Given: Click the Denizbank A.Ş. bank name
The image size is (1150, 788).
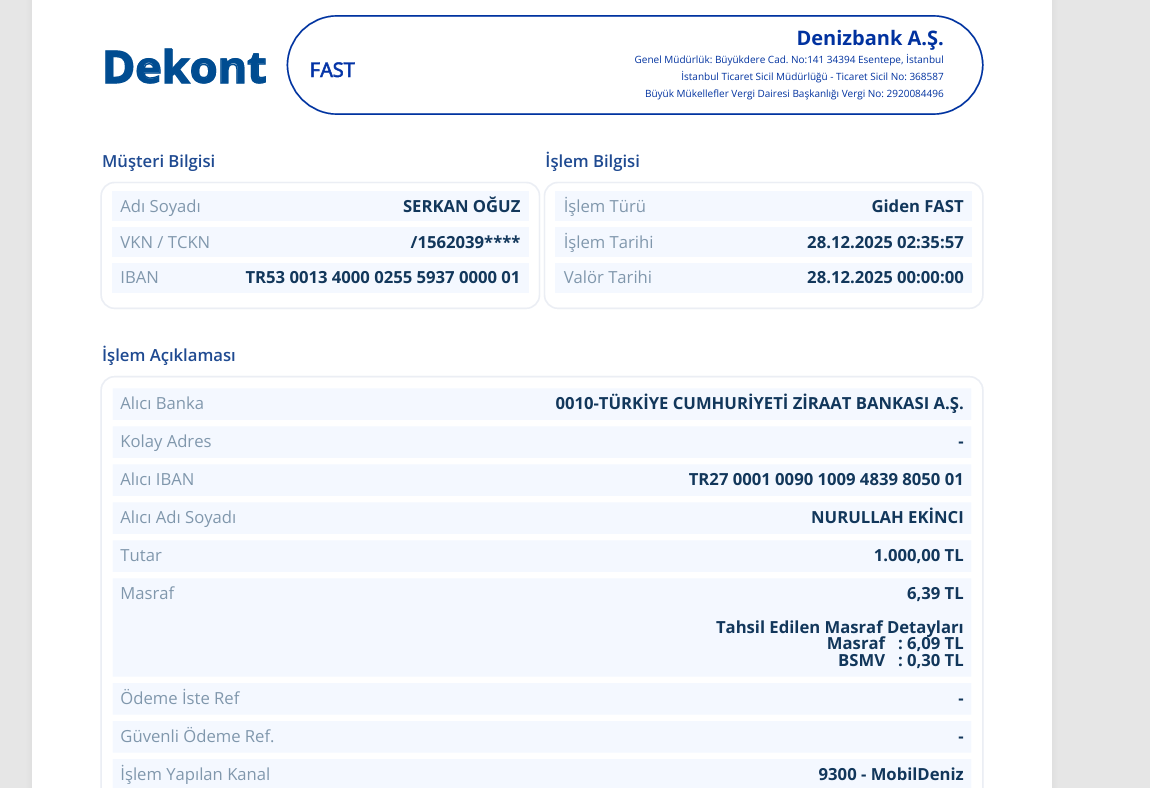Looking at the screenshot, I should click(870, 38).
